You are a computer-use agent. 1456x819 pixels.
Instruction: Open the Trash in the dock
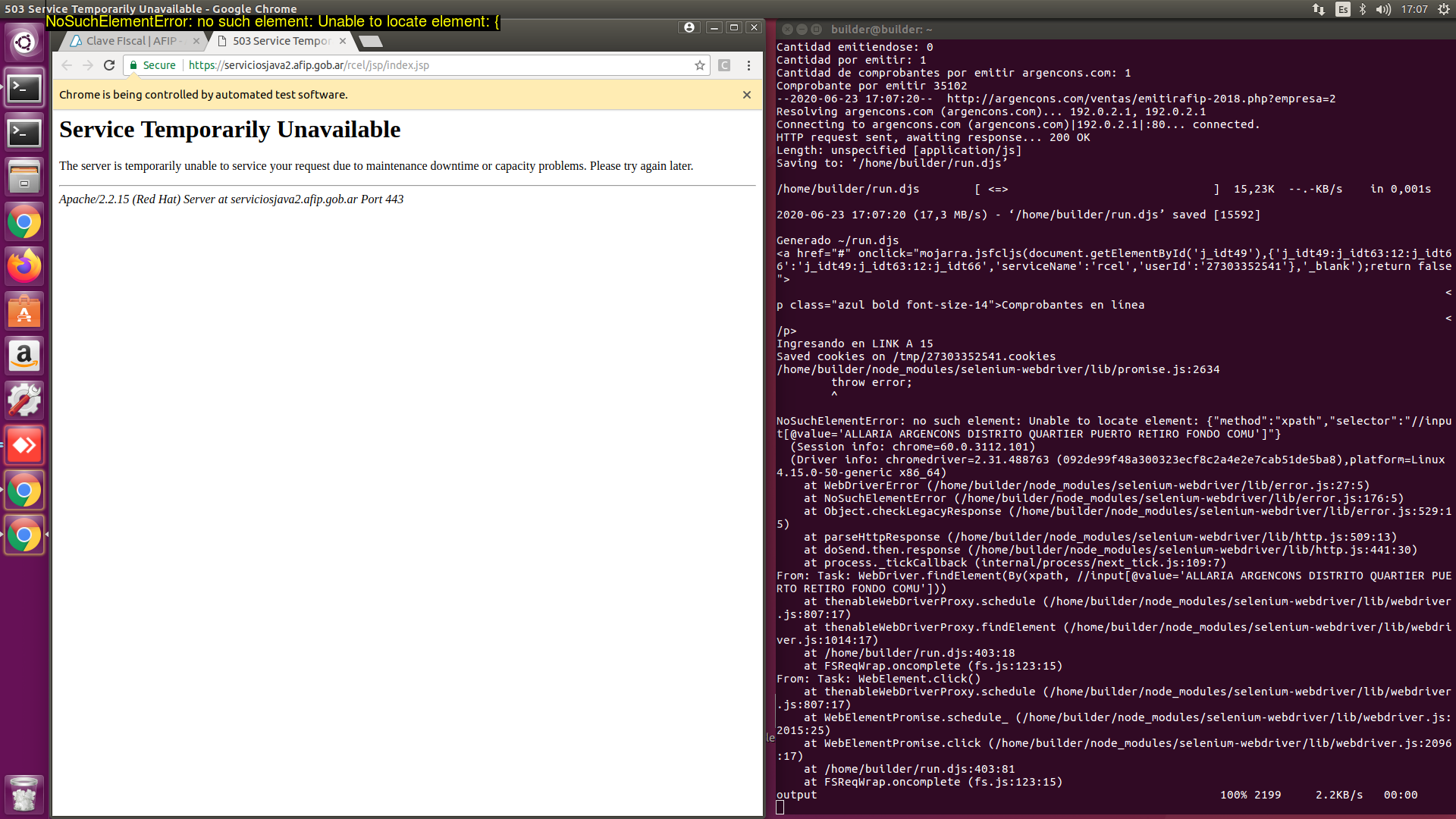click(24, 794)
